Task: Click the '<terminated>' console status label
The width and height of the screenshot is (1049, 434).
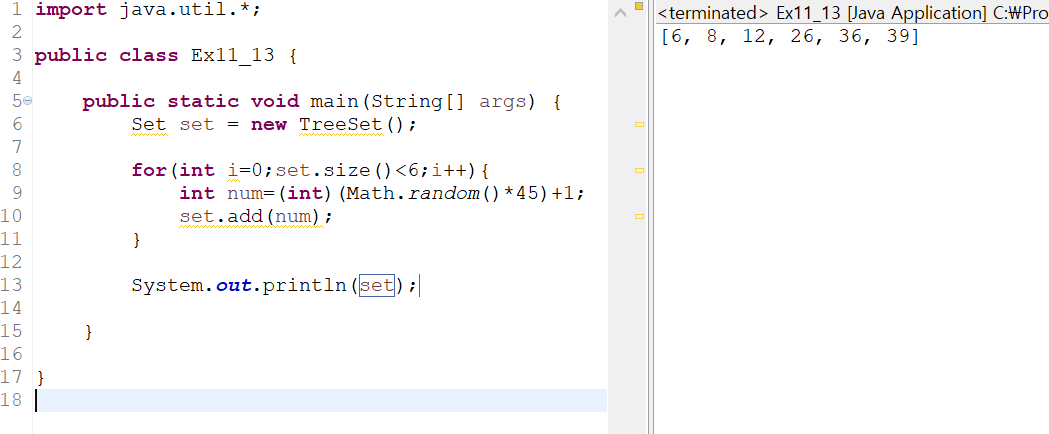Action: (713, 13)
